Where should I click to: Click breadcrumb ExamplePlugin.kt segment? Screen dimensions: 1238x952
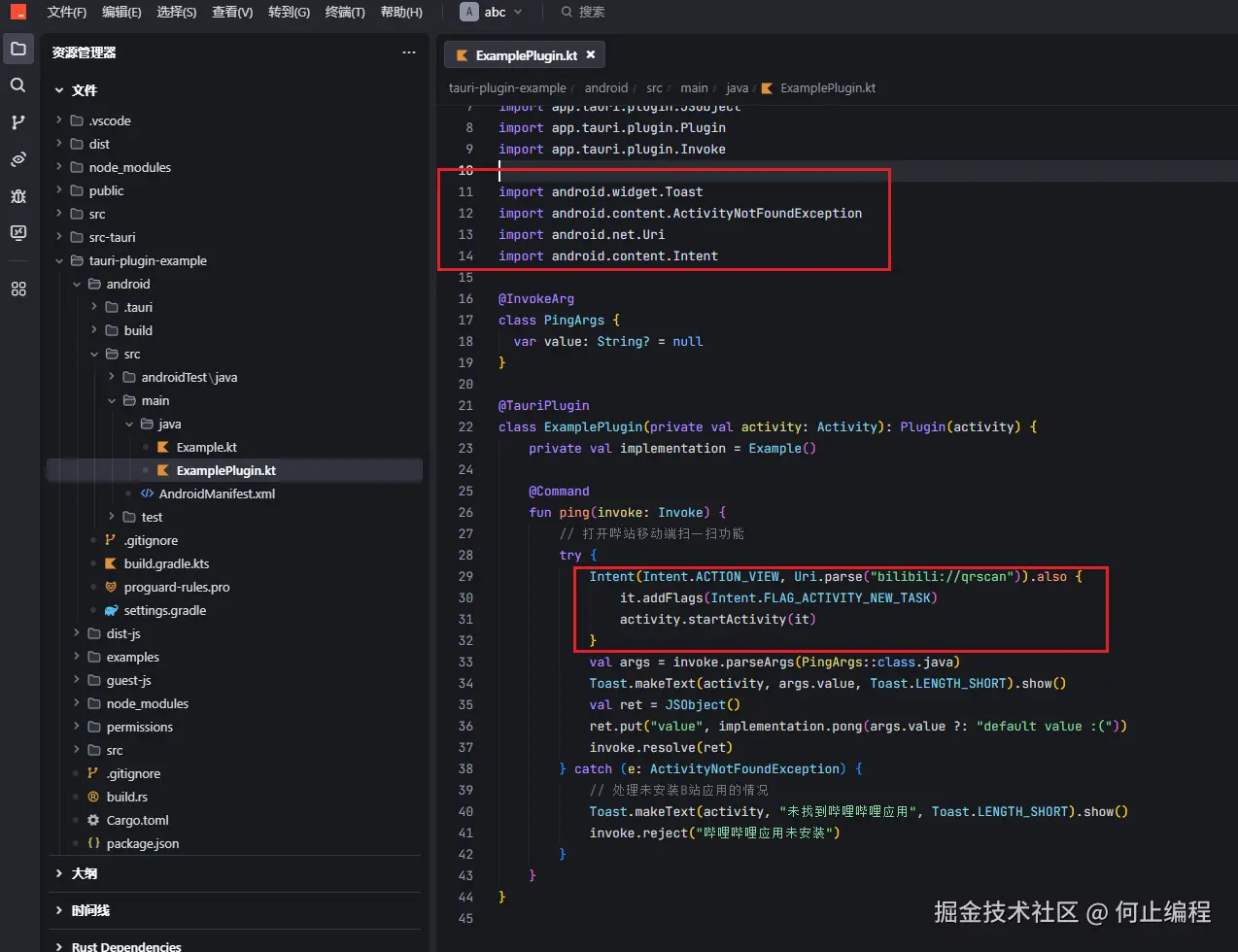(828, 87)
